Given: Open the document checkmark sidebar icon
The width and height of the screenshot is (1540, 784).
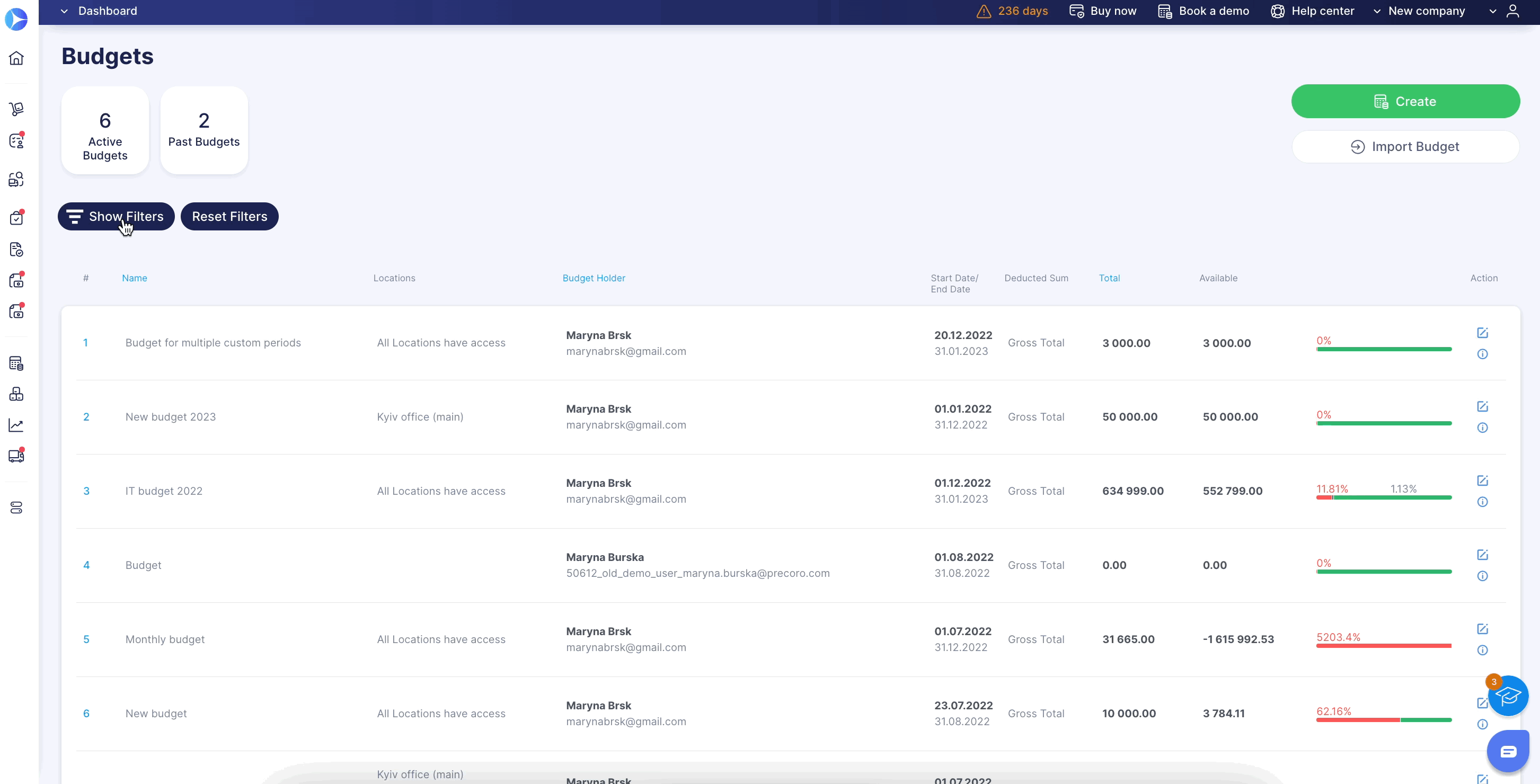Looking at the screenshot, I should 16,249.
